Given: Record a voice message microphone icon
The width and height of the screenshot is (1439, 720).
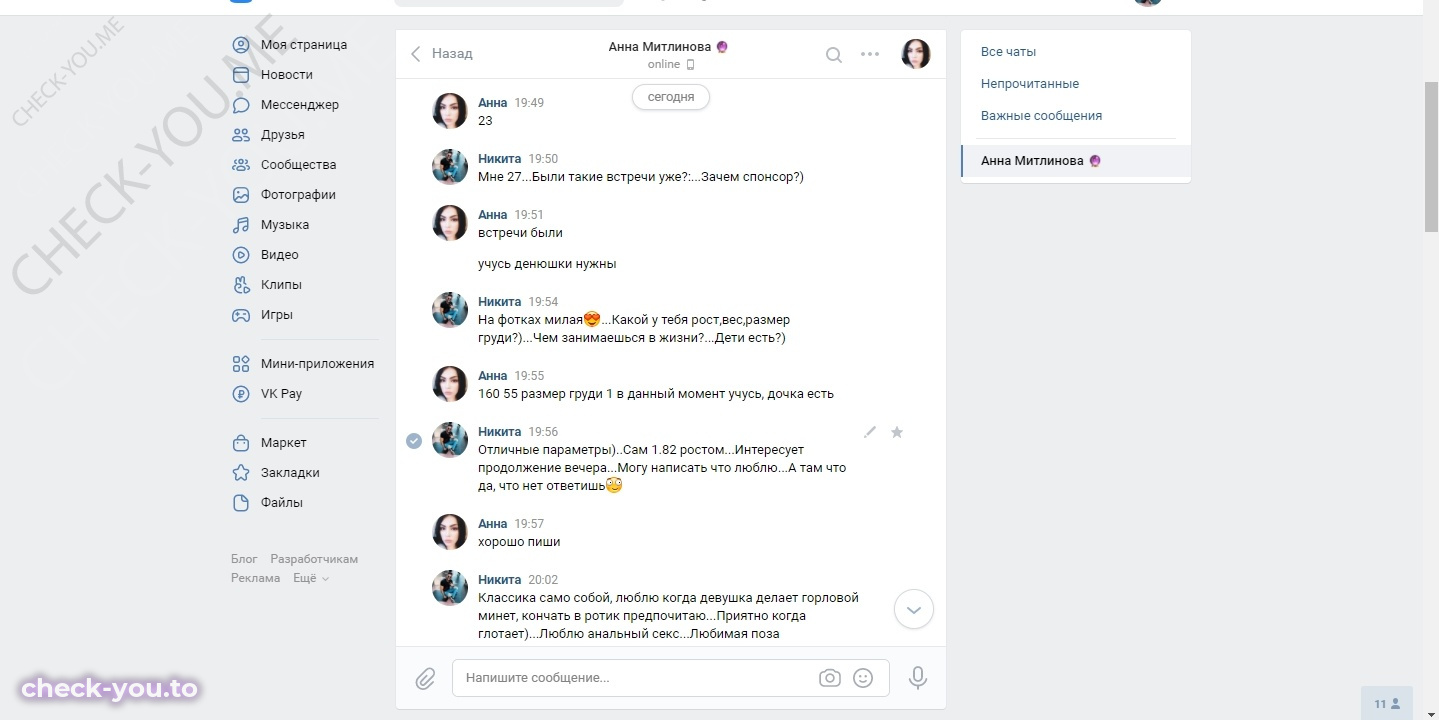Looking at the screenshot, I should [x=917, y=678].
